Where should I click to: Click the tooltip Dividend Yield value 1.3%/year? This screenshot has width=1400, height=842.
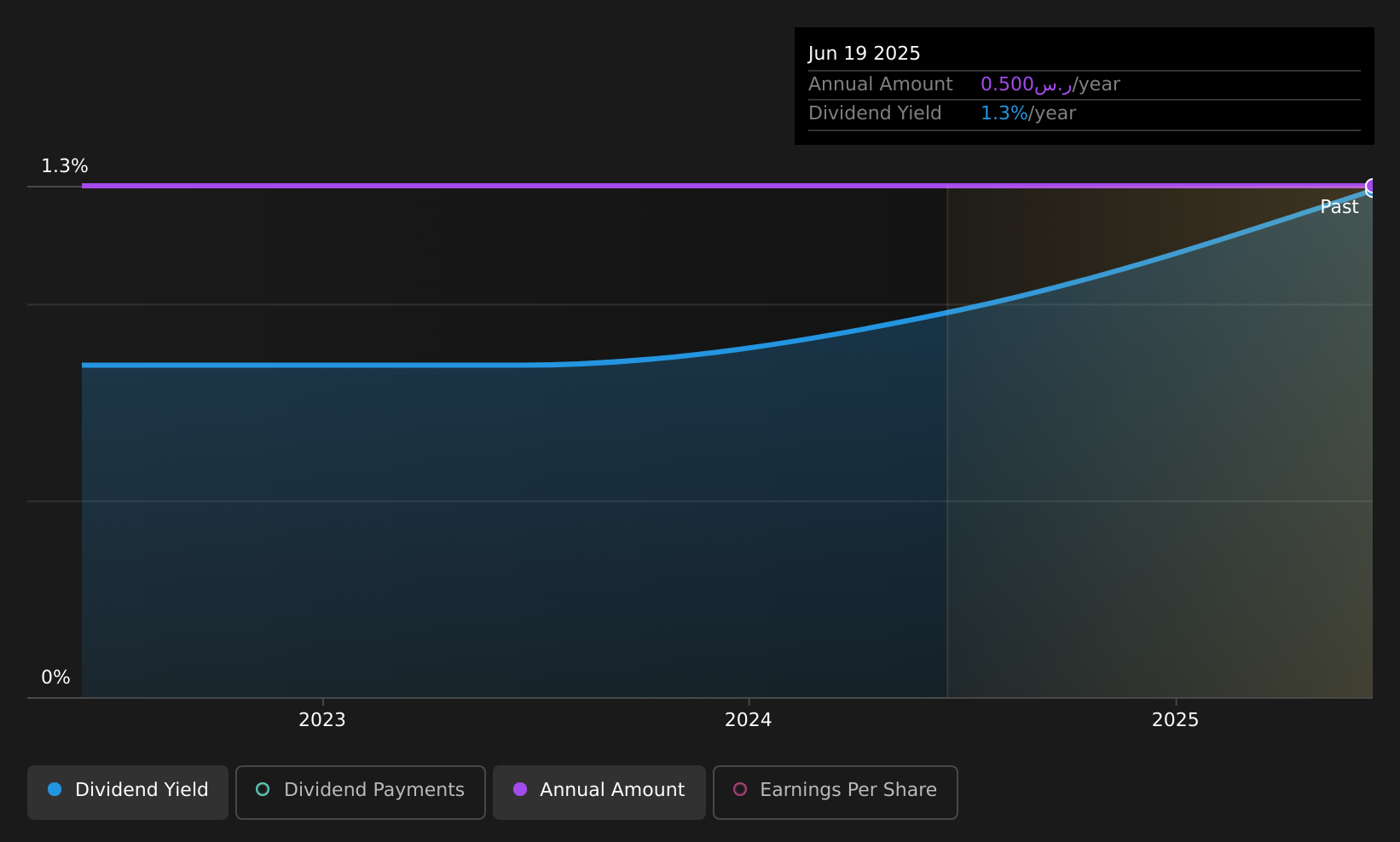(x=1028, y=113)
